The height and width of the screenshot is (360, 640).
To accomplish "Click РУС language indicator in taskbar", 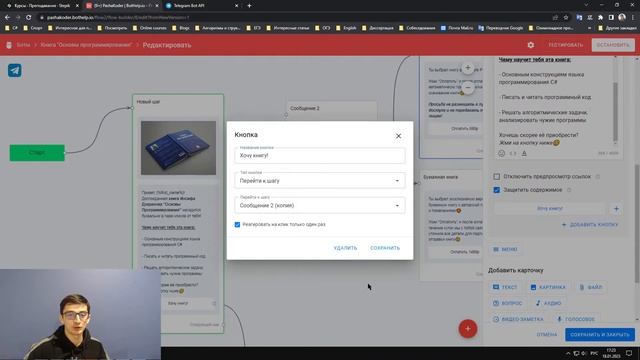I will [x=594, y=353].
